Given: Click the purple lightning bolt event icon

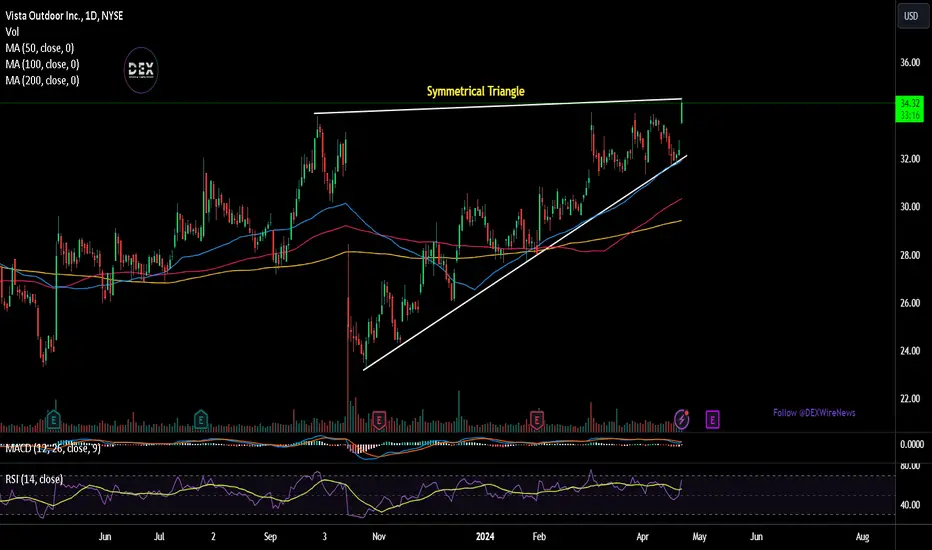Looking at the screenshot, I should (x=682, y=419).
